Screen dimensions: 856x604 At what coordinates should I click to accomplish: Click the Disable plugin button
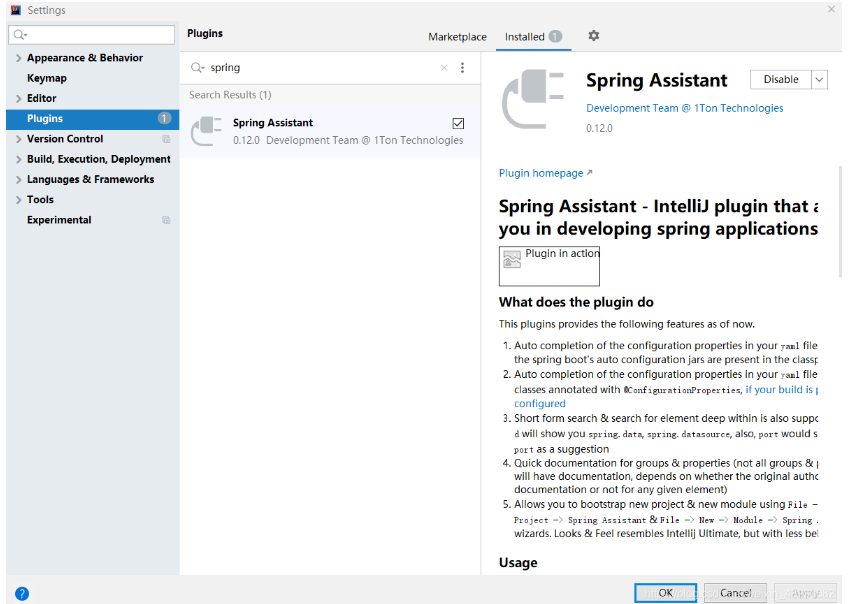[x=781, y=80]
